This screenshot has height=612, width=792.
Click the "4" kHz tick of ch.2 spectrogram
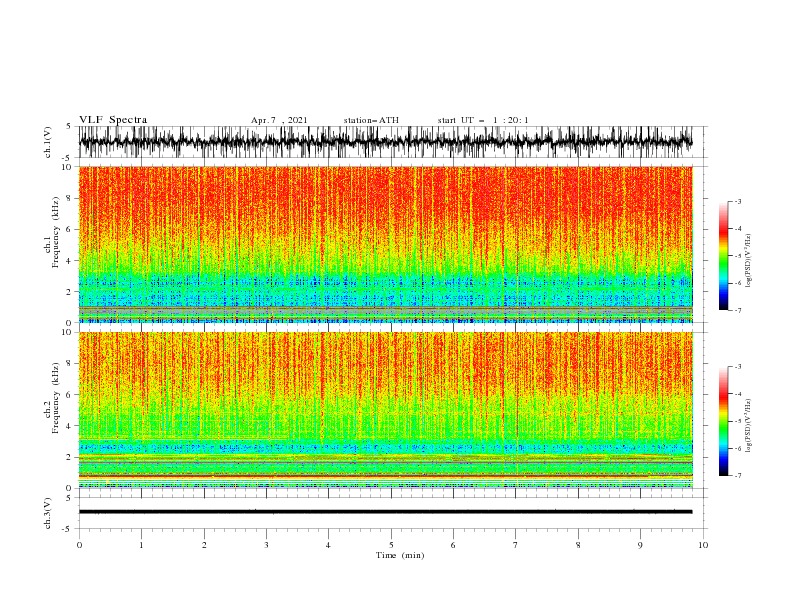pyautogui.click(x=70, y=426)
